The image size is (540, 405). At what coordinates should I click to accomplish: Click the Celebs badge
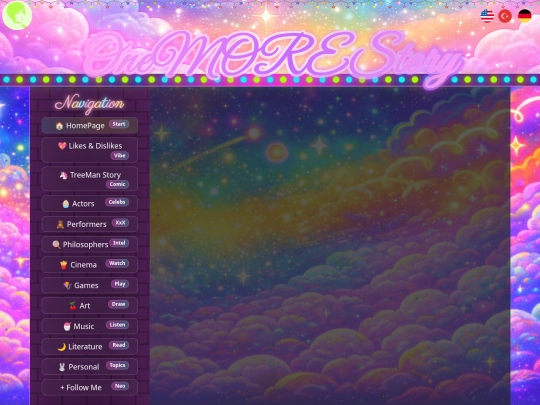tap(117, 202)
